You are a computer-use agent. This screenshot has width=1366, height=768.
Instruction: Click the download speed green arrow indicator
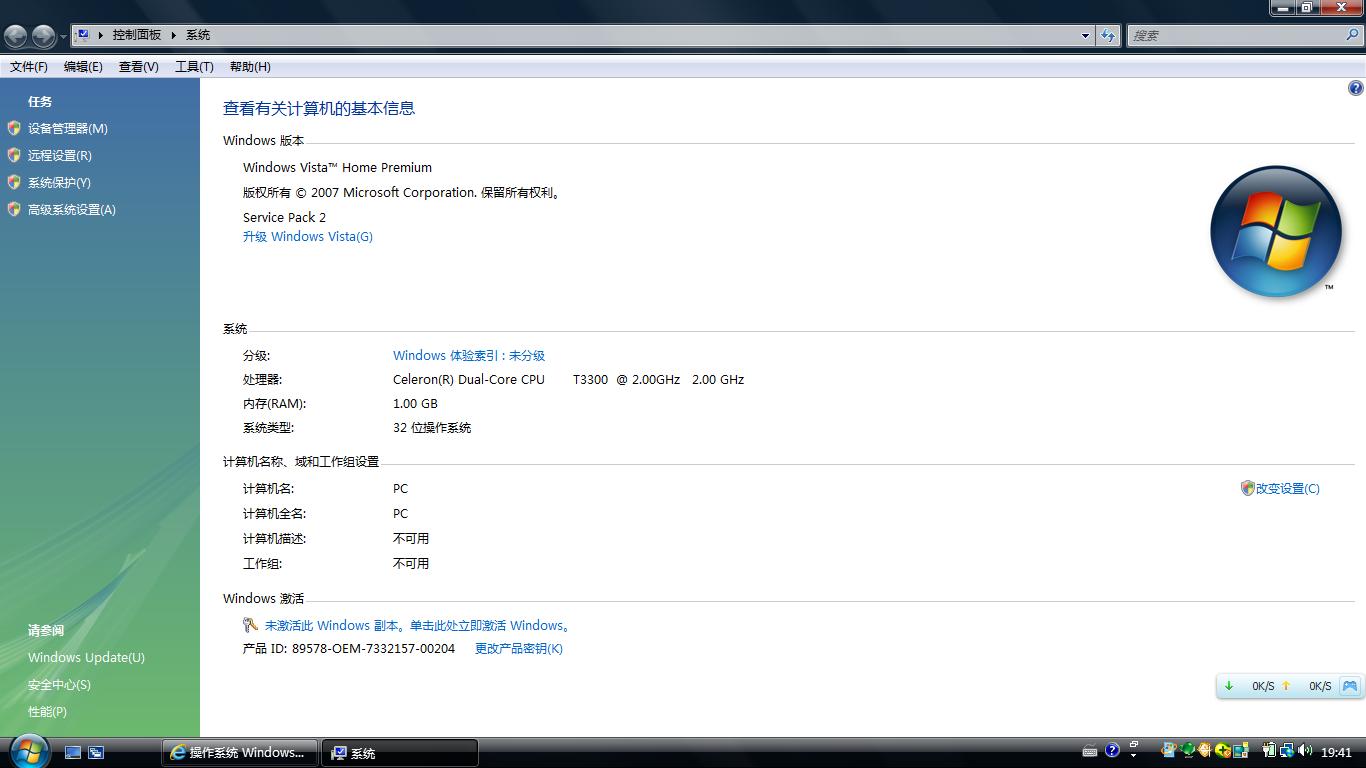1229,686
